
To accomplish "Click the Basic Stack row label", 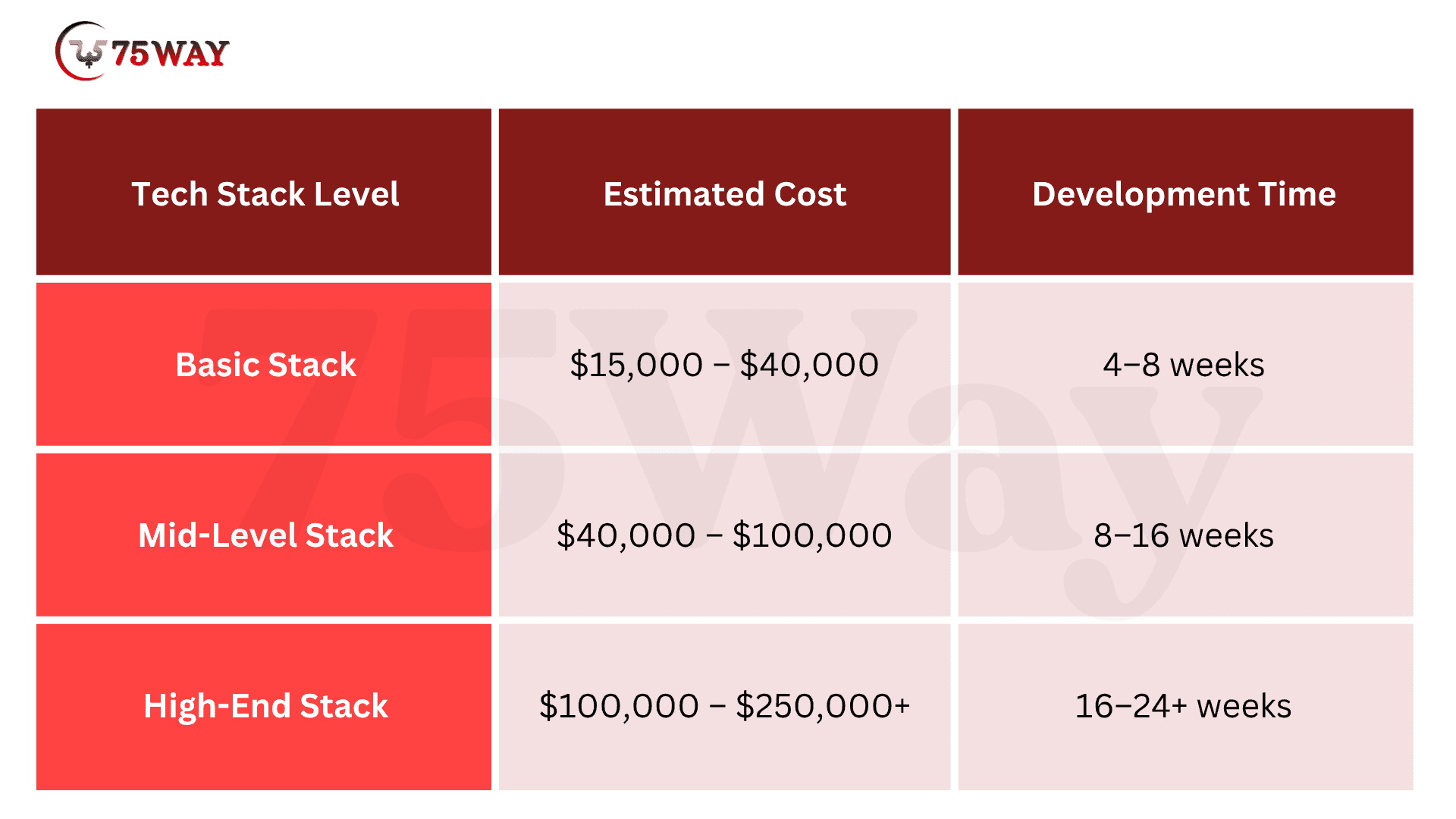I will [265, 365].
